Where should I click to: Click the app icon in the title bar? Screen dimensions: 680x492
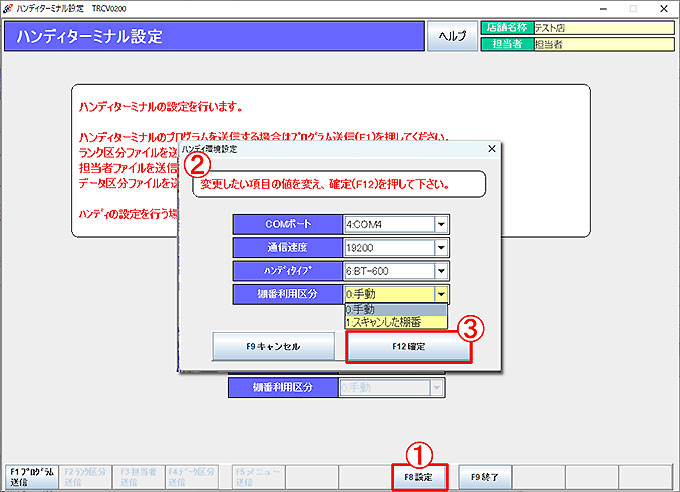pyautogui.click(x=7, y=9)
